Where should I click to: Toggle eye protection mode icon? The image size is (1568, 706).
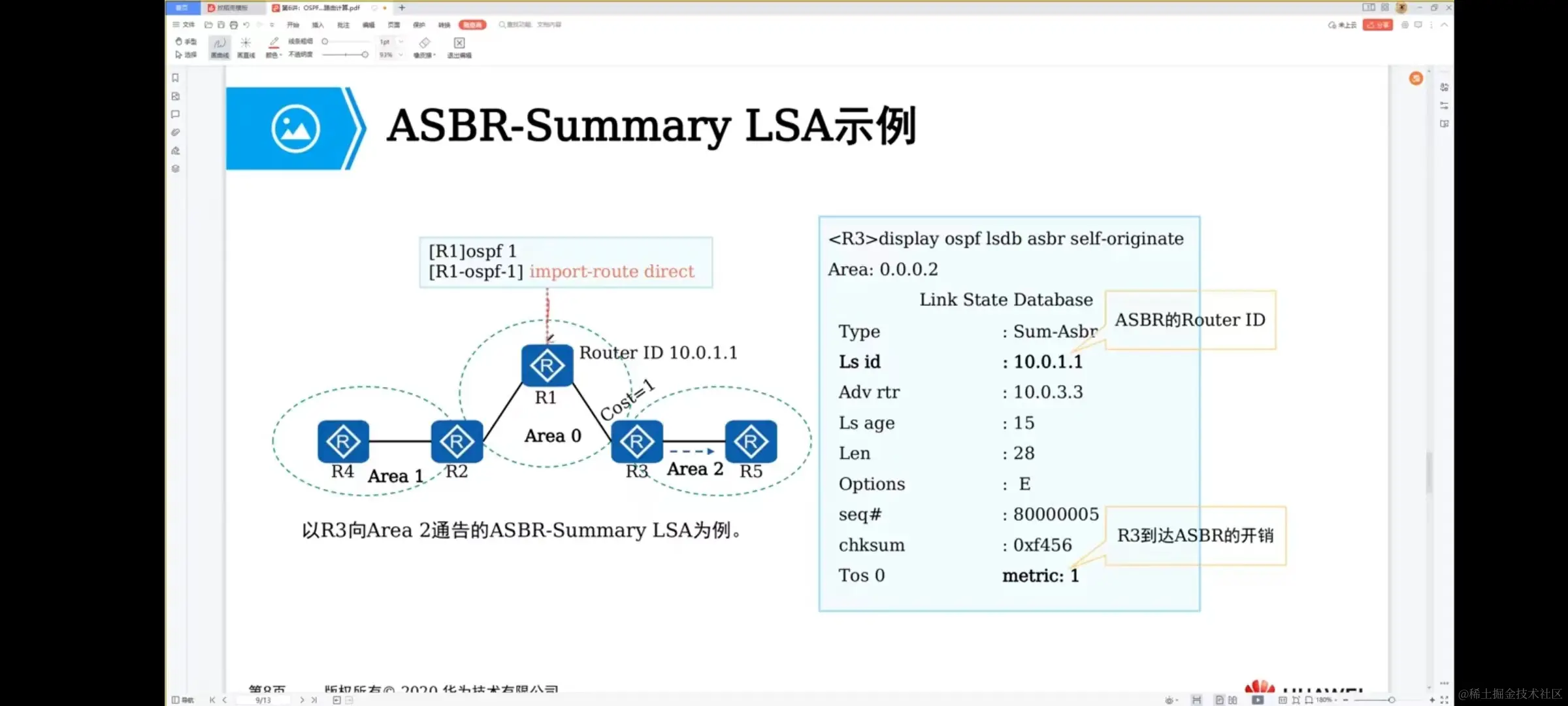pyautogui.click(x=1169, y=699)
